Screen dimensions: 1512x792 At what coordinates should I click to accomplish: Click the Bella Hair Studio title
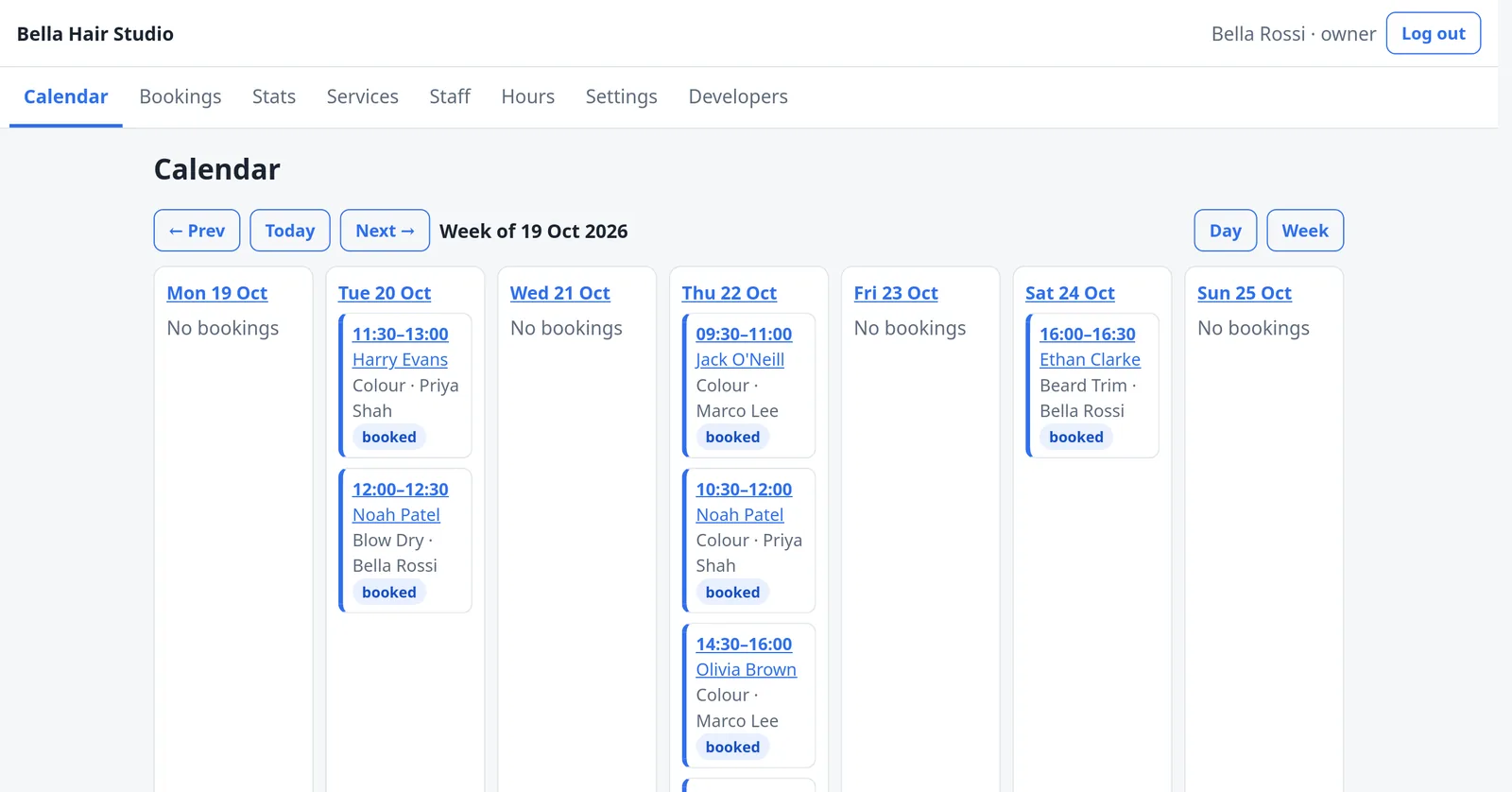[95, 34]
